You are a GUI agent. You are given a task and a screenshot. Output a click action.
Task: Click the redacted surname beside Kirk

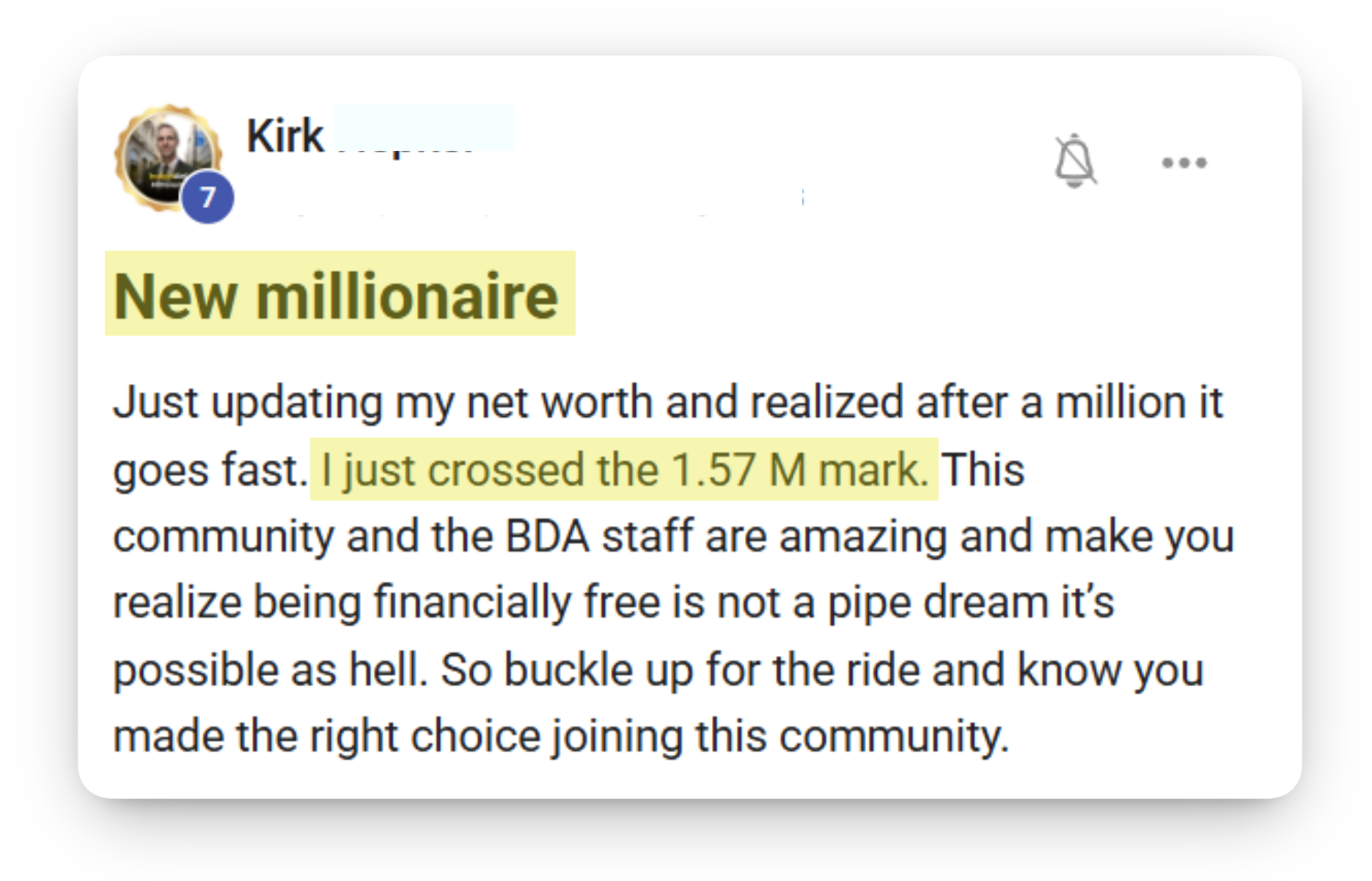pyautogui.click(x=423, y=129)
